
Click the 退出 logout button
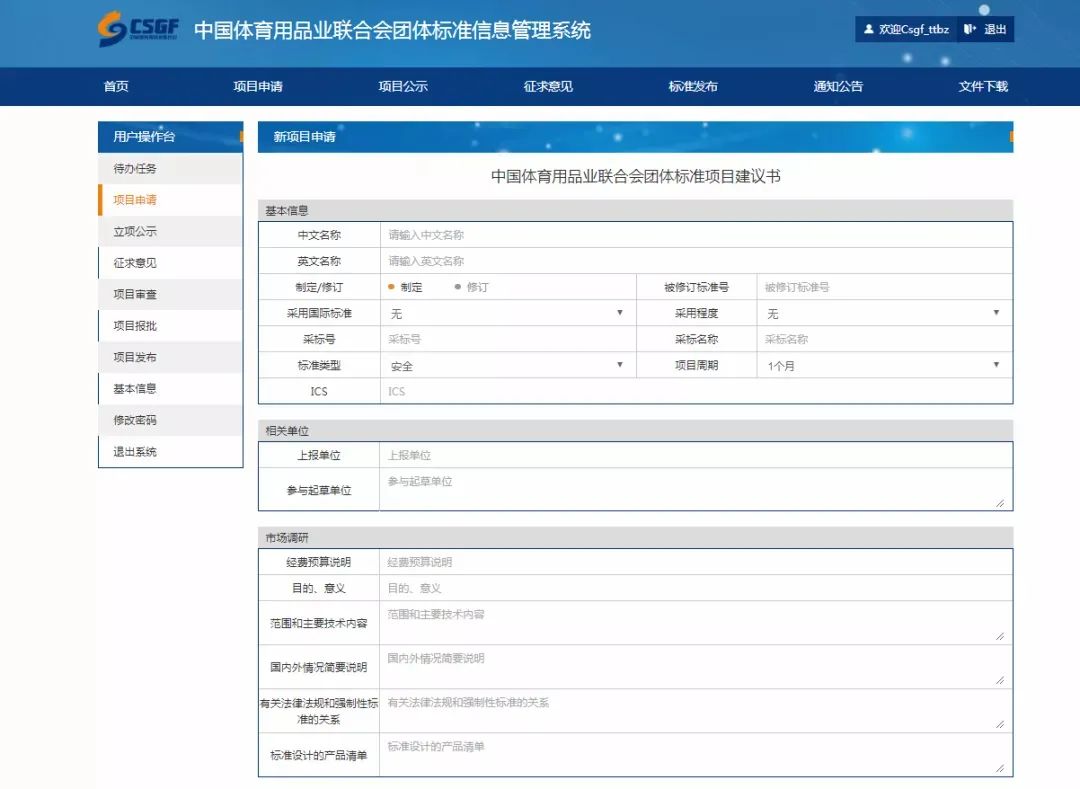pyautogui.click(x=986, y=29)
